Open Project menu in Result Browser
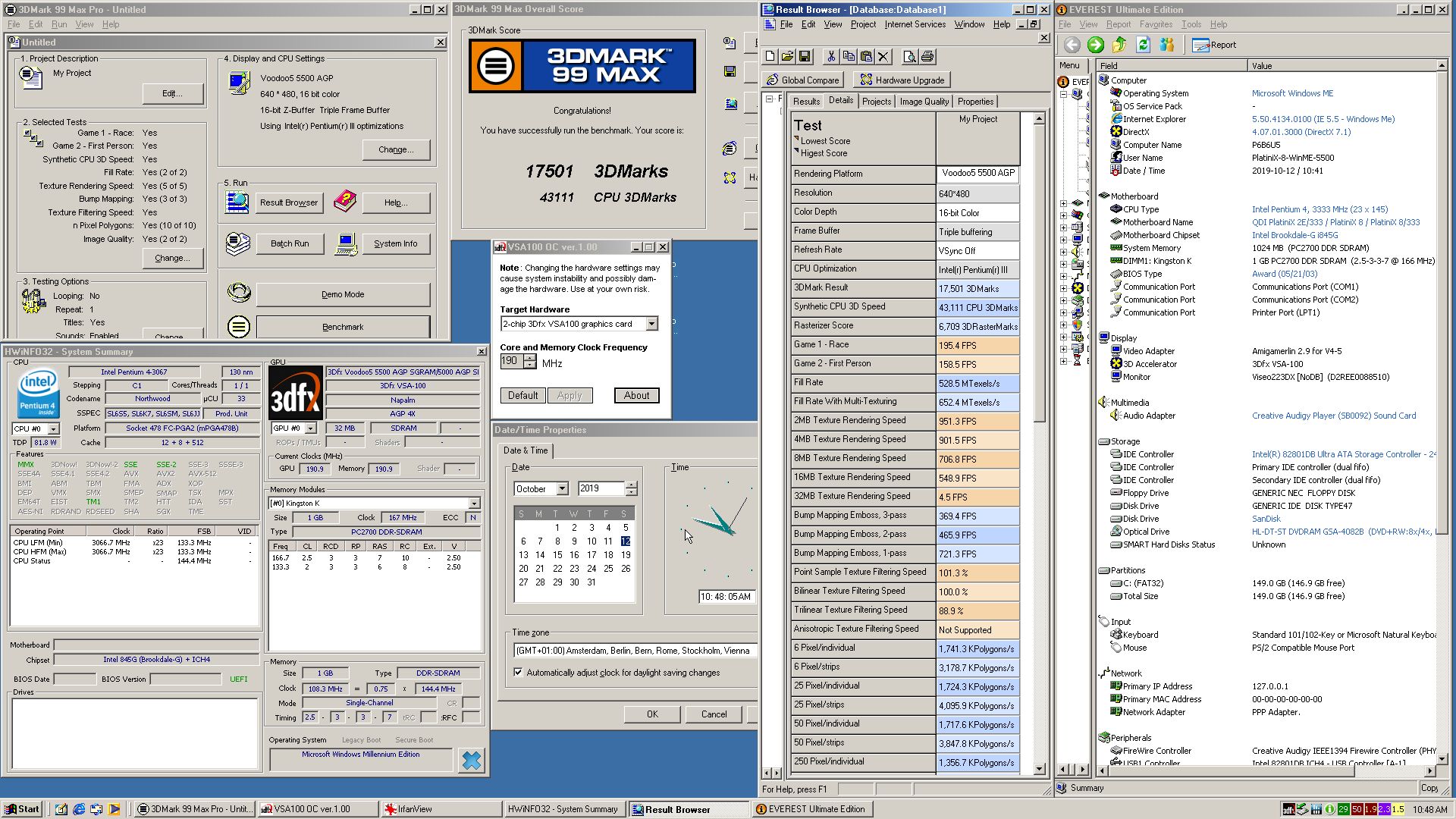The height and width of the screenshot is (819, 1456). pos(863,24)
